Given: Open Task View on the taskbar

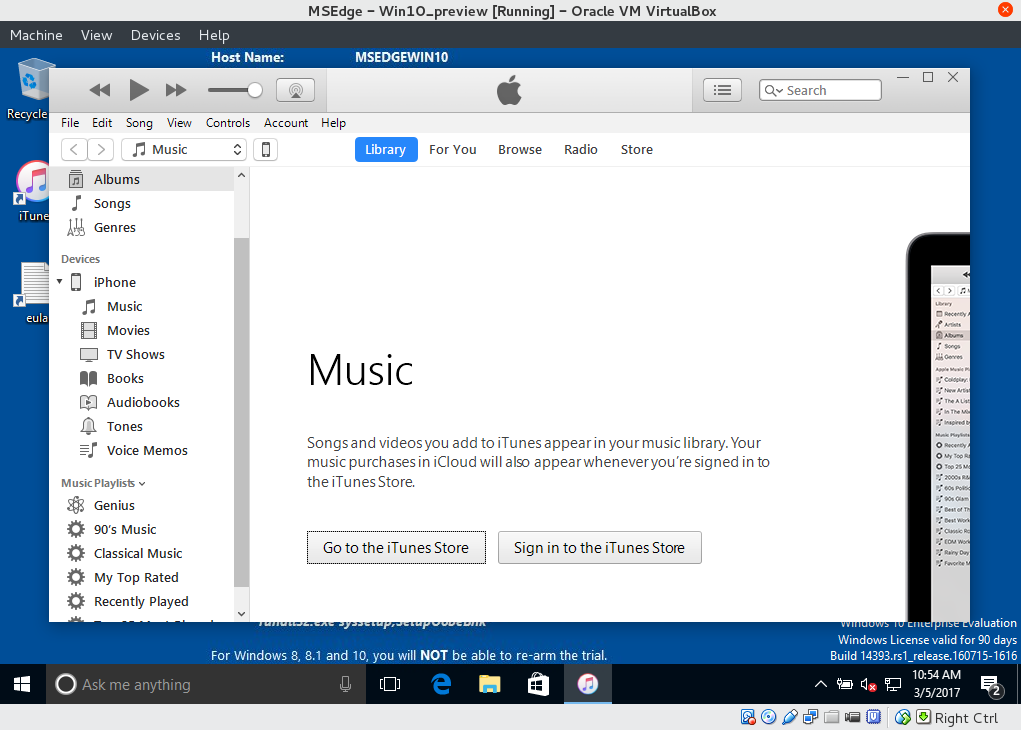Looking at the screenshot, I should [x=390, y=684].
